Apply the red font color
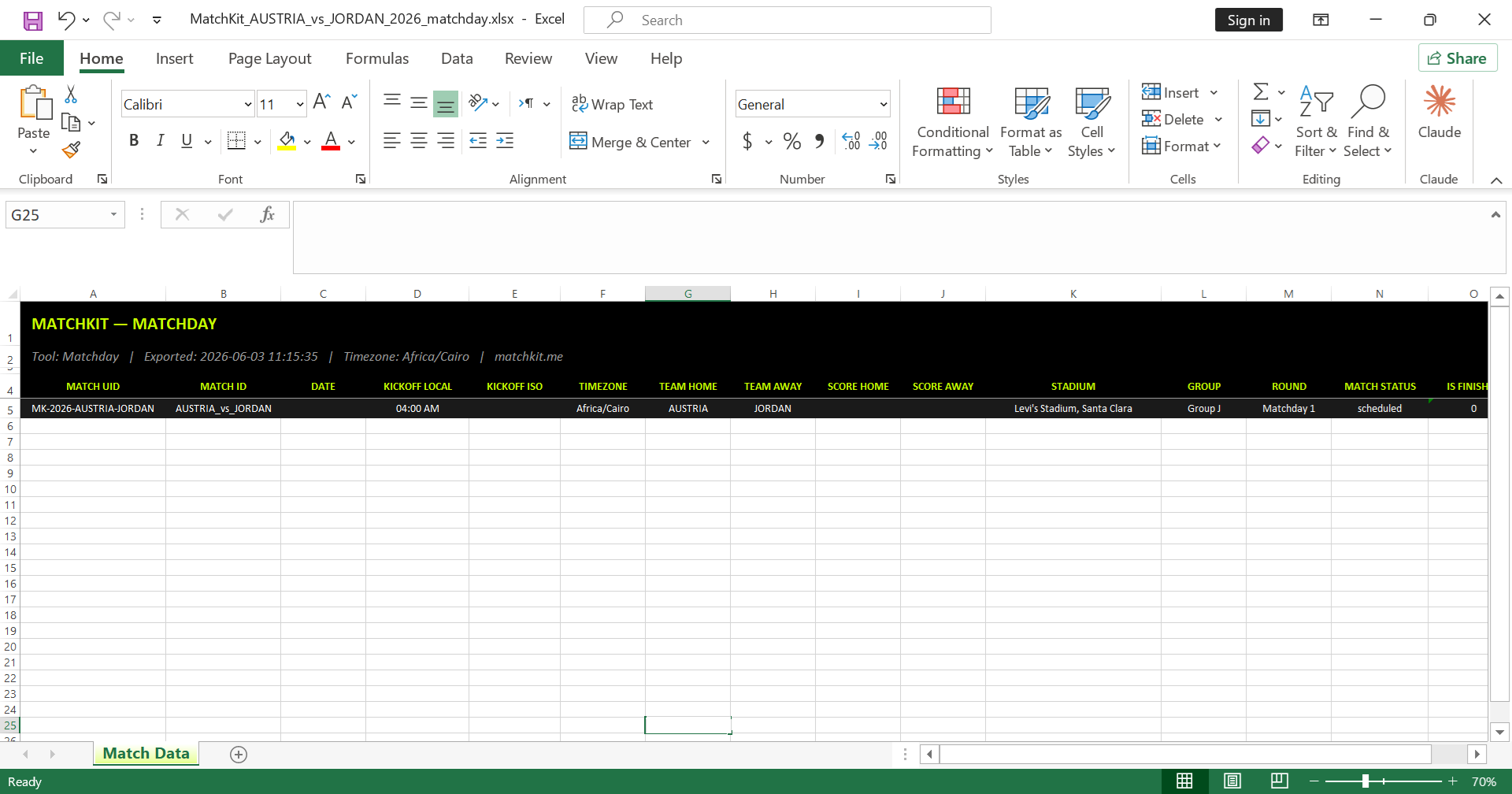The width and height of the screenshot is (1512, 794). click(x=331, y=141)
